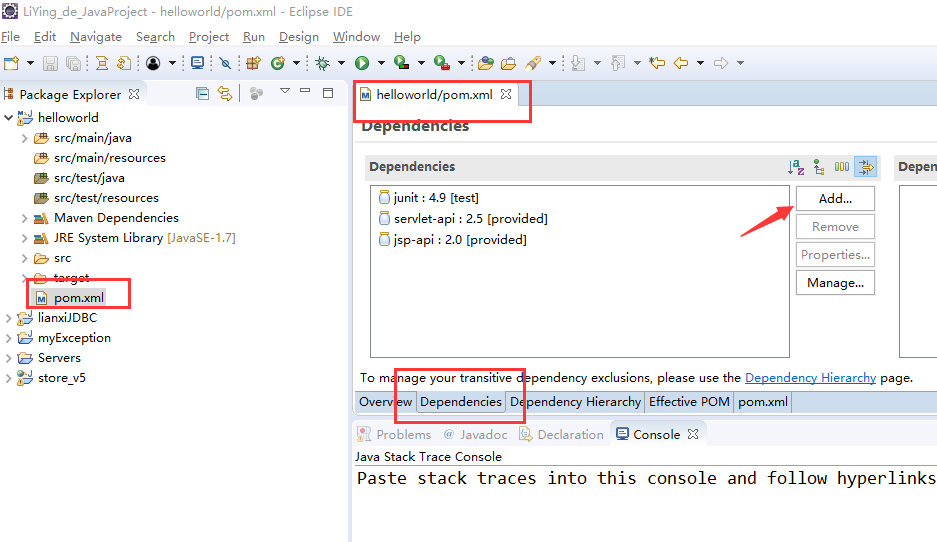This screenshot has height=542, width=937.
Task: Maximize the Package Explorer view
Action: coord(327,93)
